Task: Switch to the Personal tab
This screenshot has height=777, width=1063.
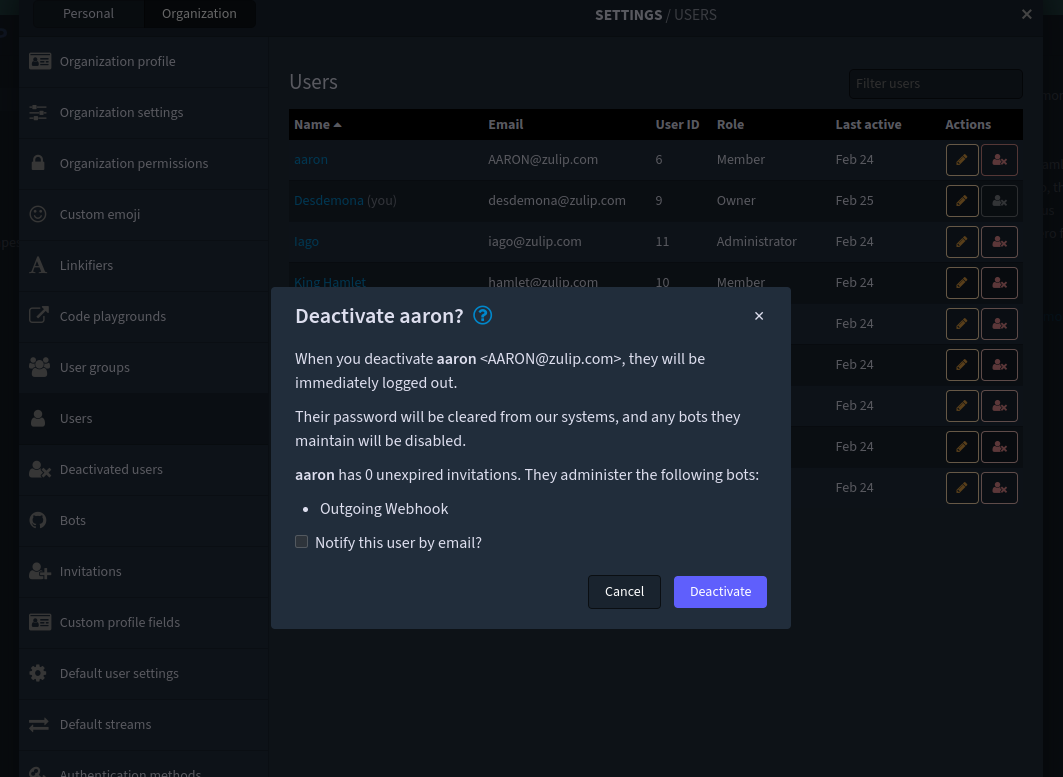Action: coord(88,13)
